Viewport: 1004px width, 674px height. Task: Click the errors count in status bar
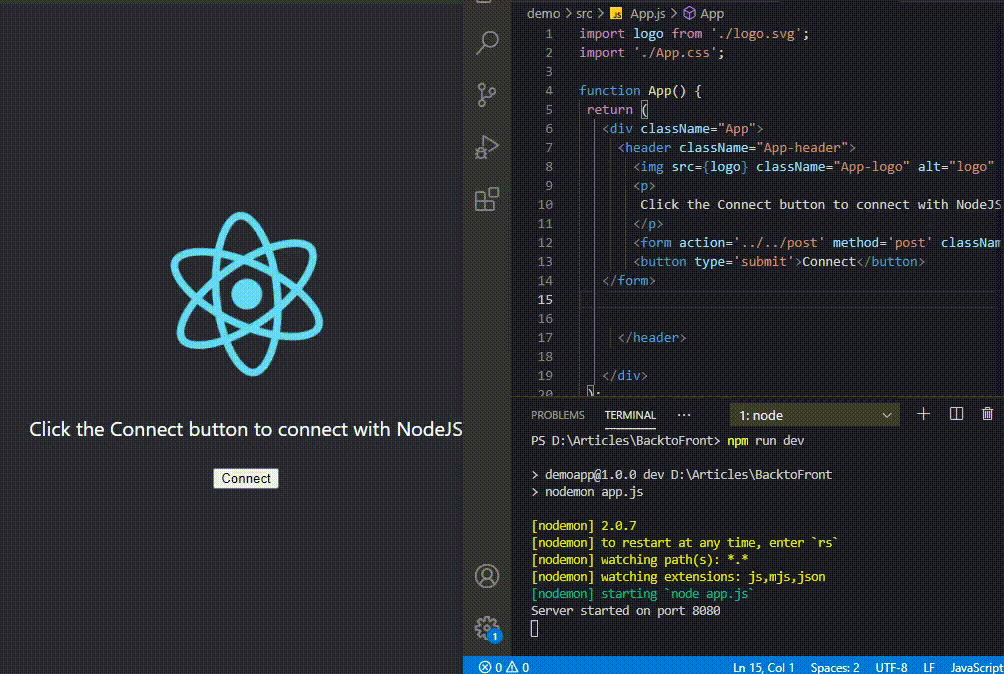click(490, 667)
